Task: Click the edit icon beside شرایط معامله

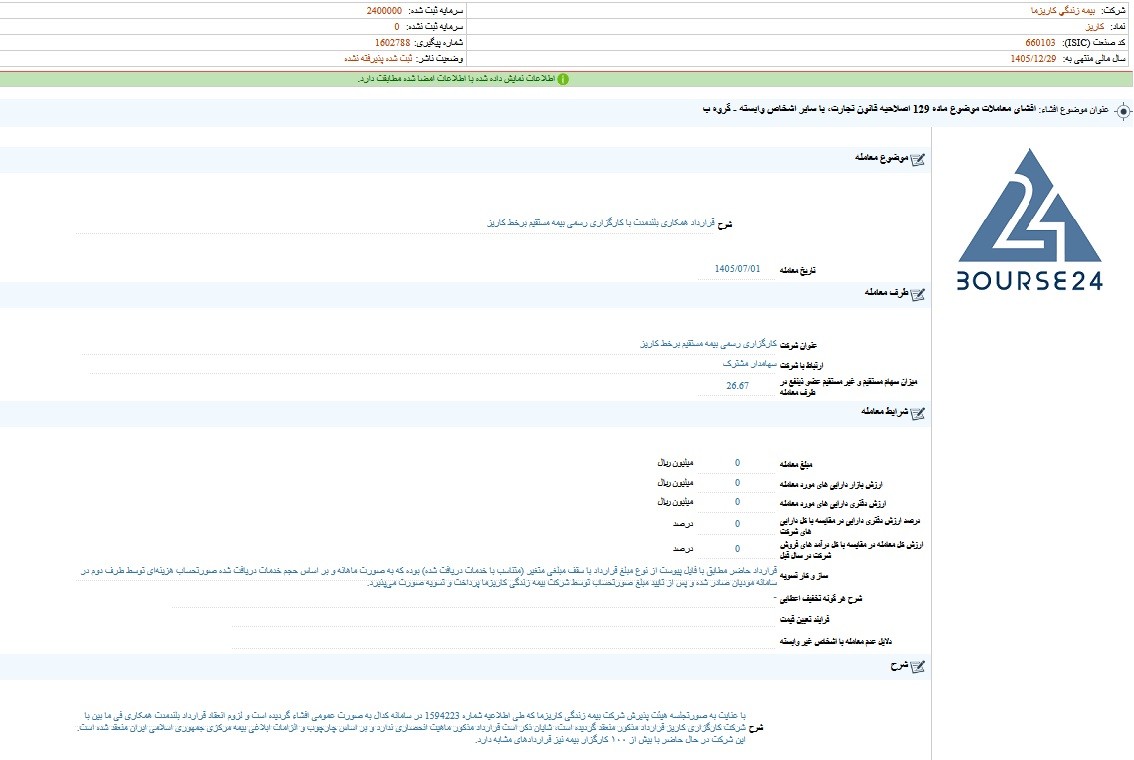Action: [917, 413]
